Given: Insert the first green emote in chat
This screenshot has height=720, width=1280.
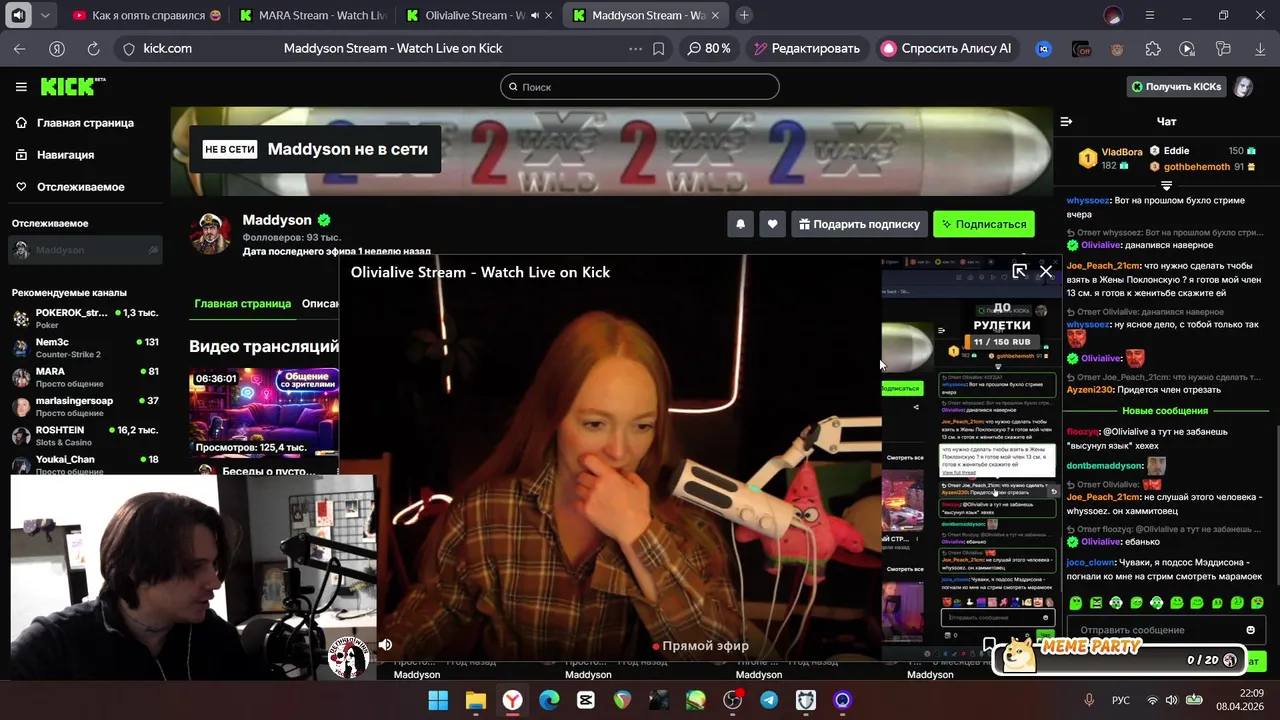Looking at the screenshot, I should [1076, 603].
